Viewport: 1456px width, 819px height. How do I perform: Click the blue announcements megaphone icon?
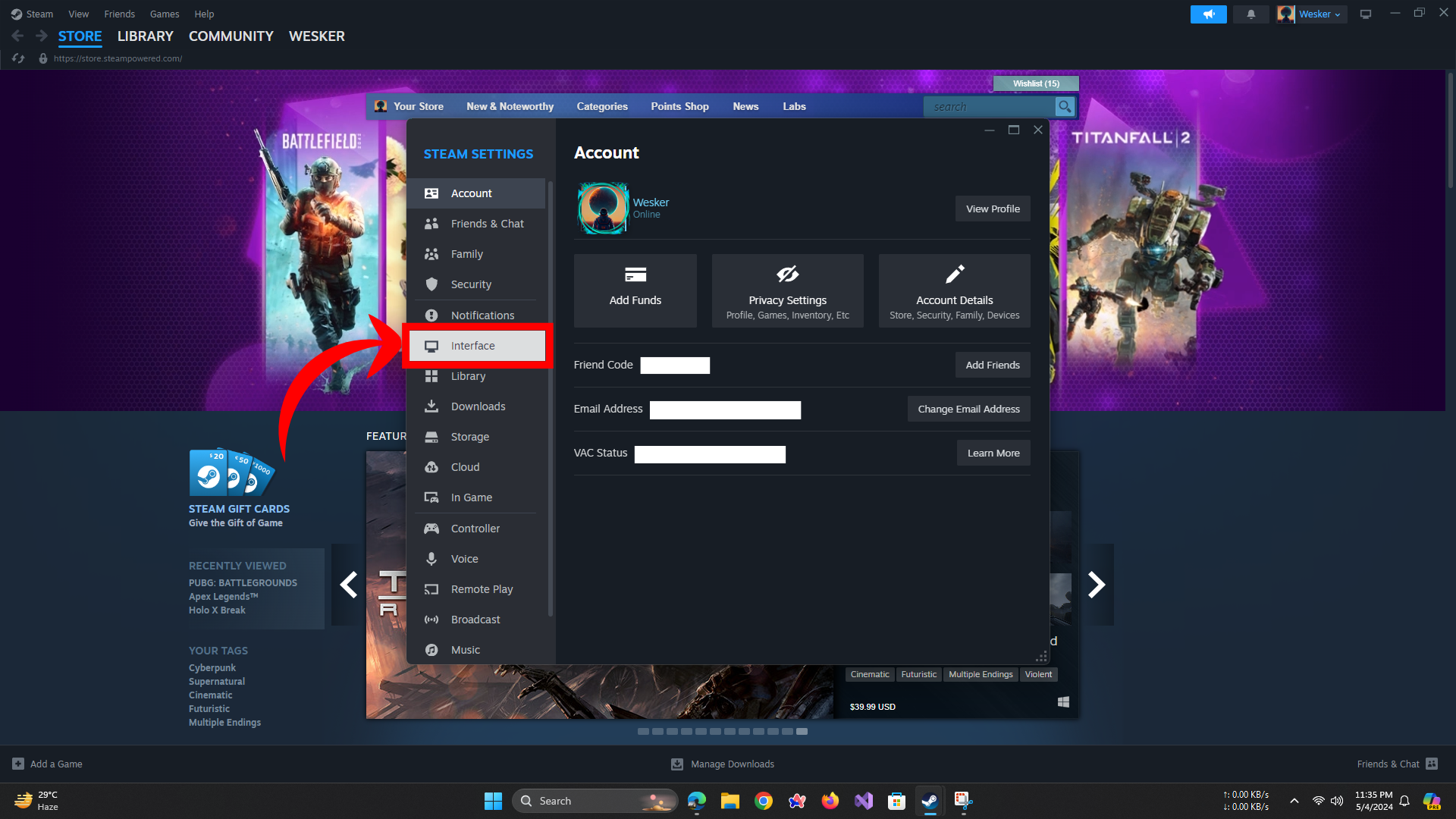(x=1208, y=14)
